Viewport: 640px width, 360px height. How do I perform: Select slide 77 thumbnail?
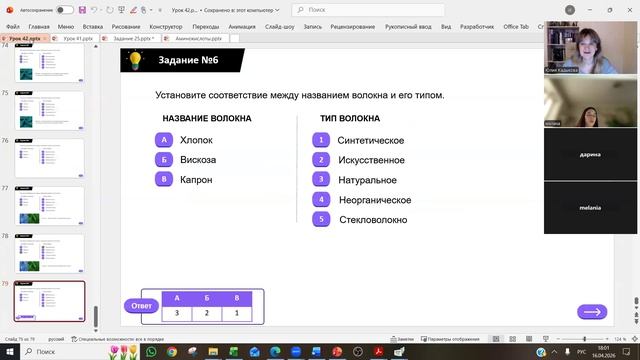click(49, 206)
